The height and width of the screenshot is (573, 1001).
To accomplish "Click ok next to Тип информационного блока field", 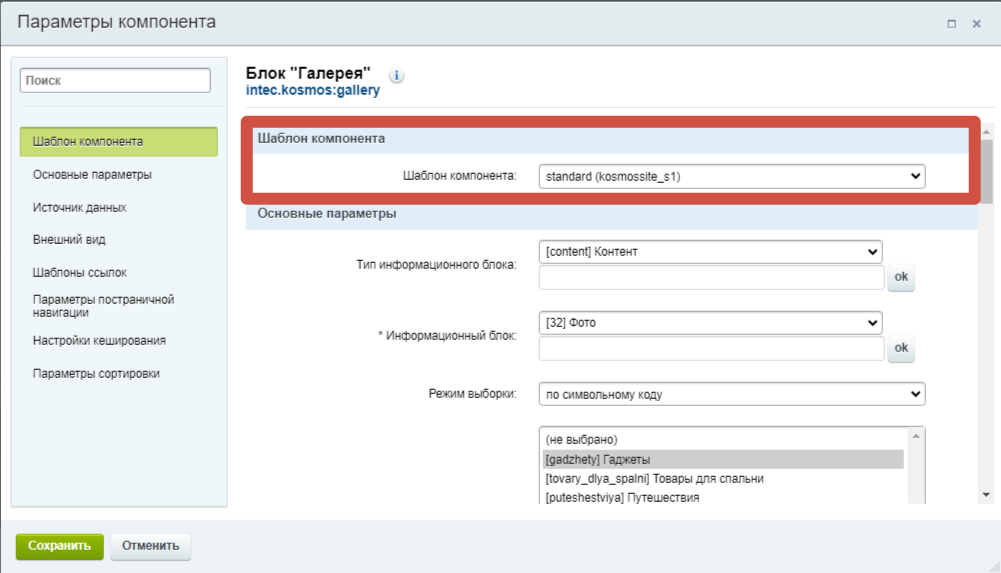I will [x=901, y=277].
